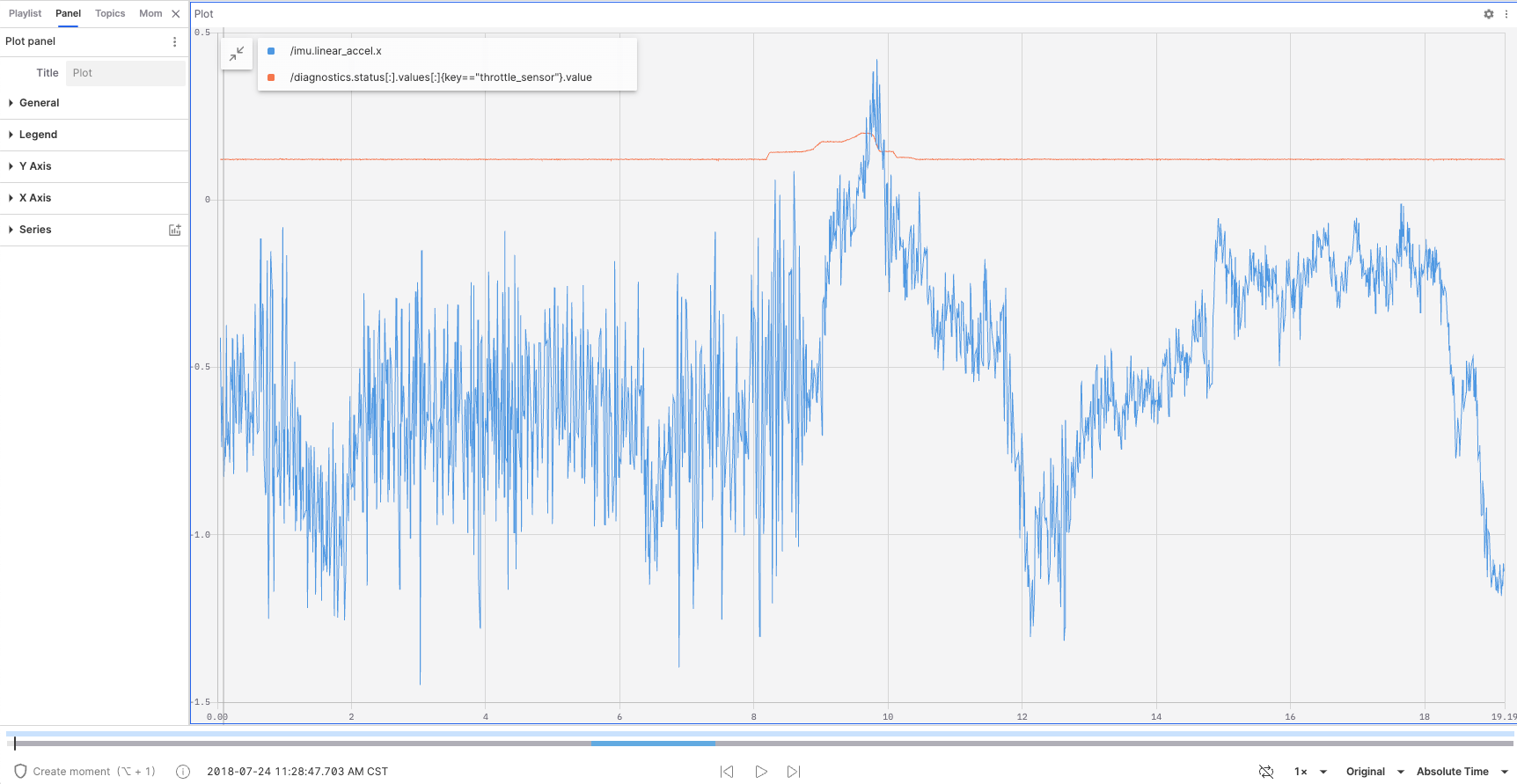
Task: Seek backward to previous frame
Action: [x=727, y=772]
